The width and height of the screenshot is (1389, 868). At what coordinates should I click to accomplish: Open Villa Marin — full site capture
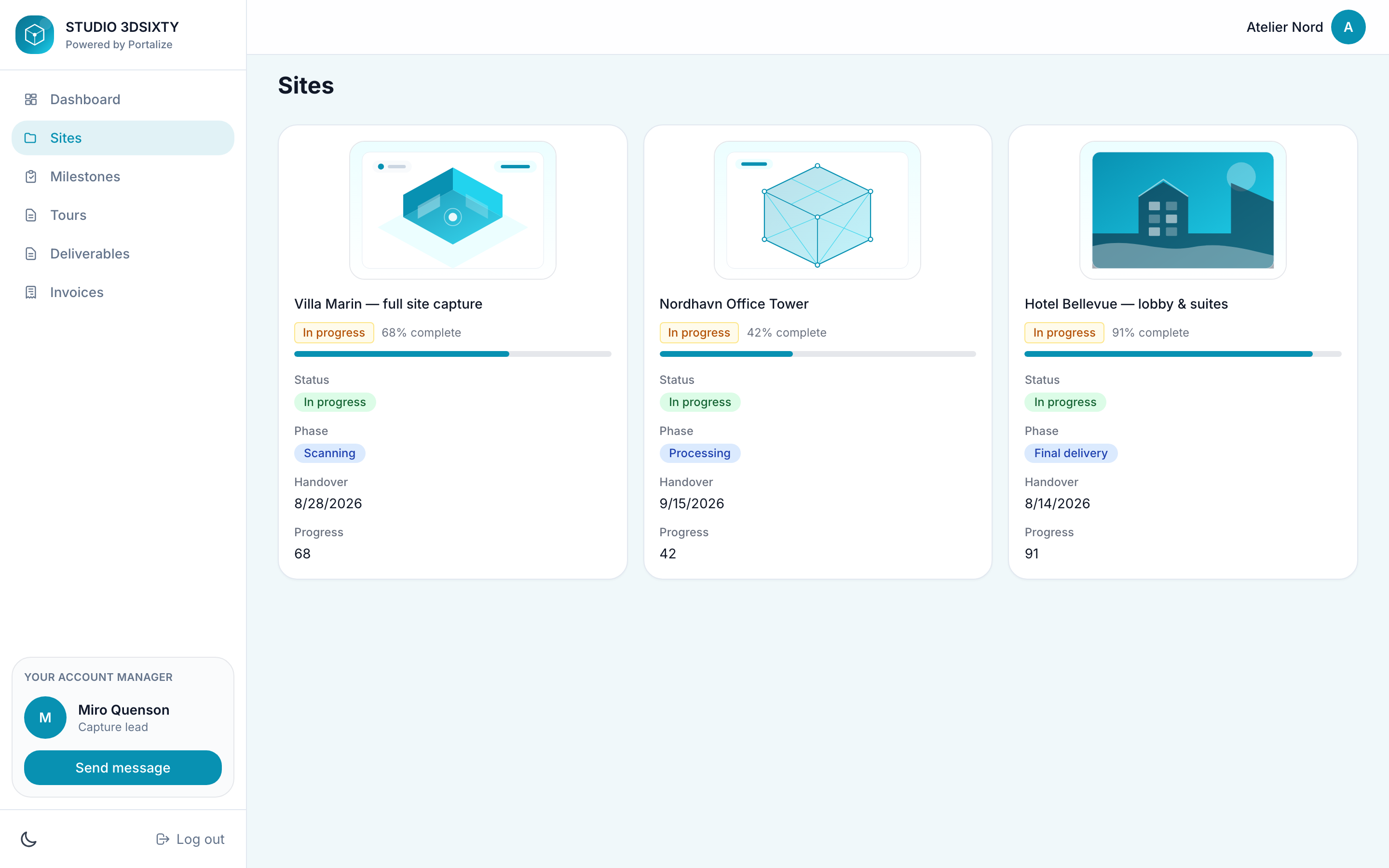[388, 304]
